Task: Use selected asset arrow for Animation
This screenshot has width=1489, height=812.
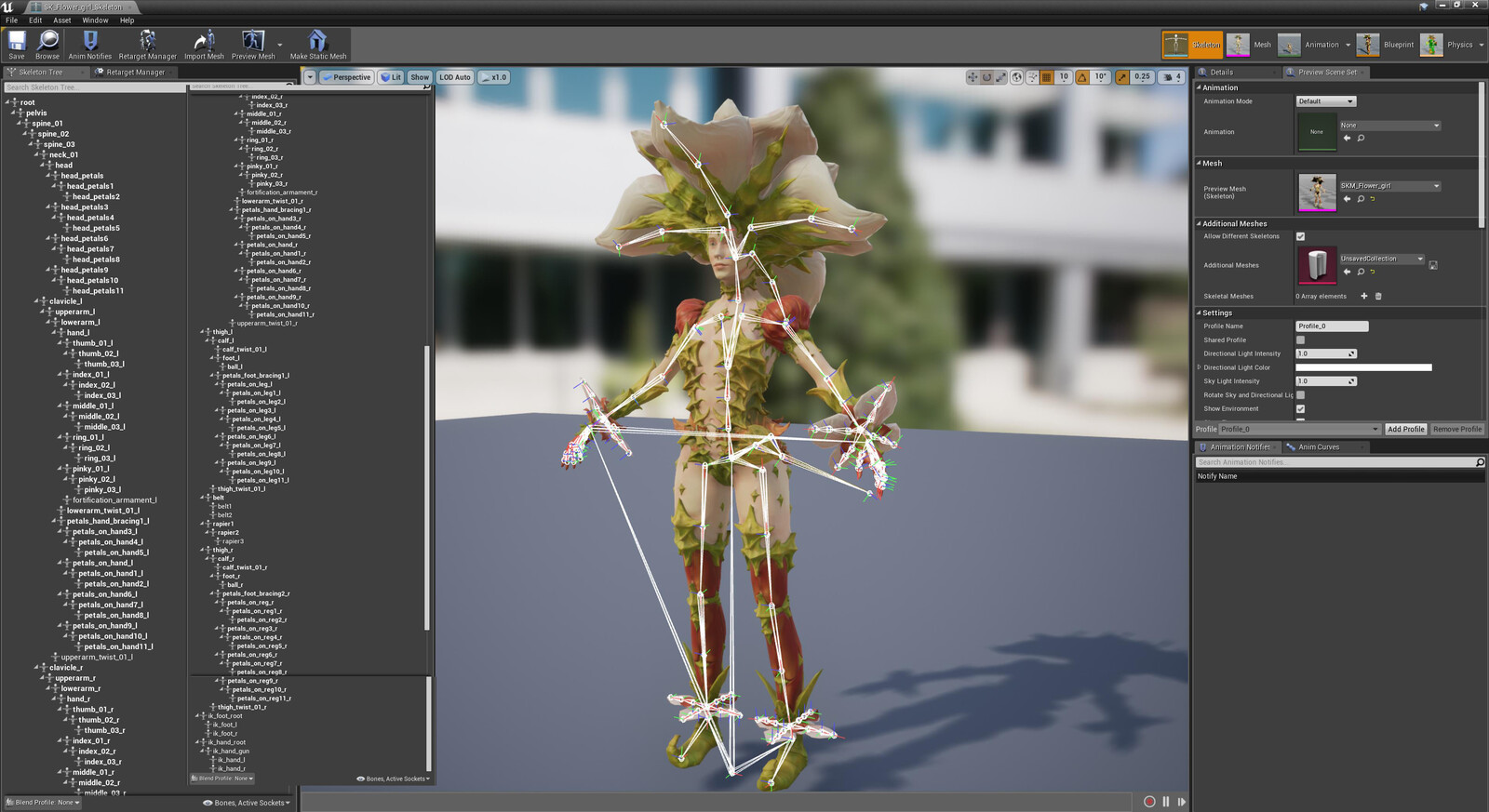Action: [1347, 138]
